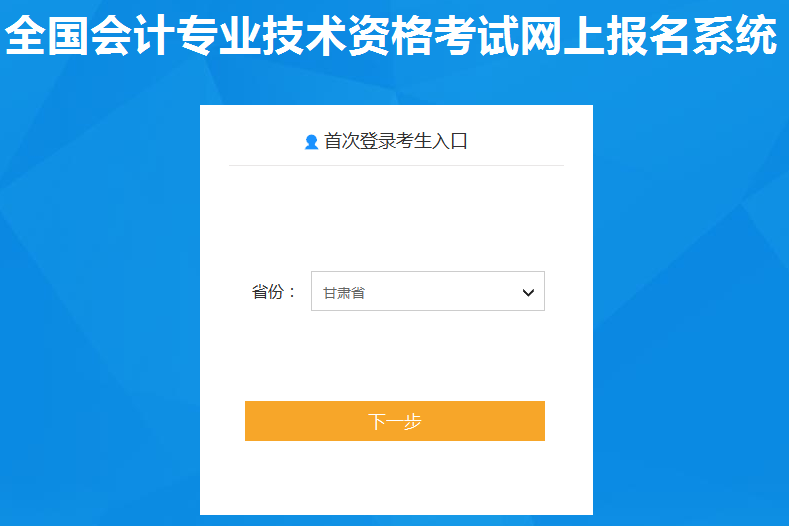This screenshot has width=789, height=526.
Task: Click the divider line under the heading
Action: 396,165
